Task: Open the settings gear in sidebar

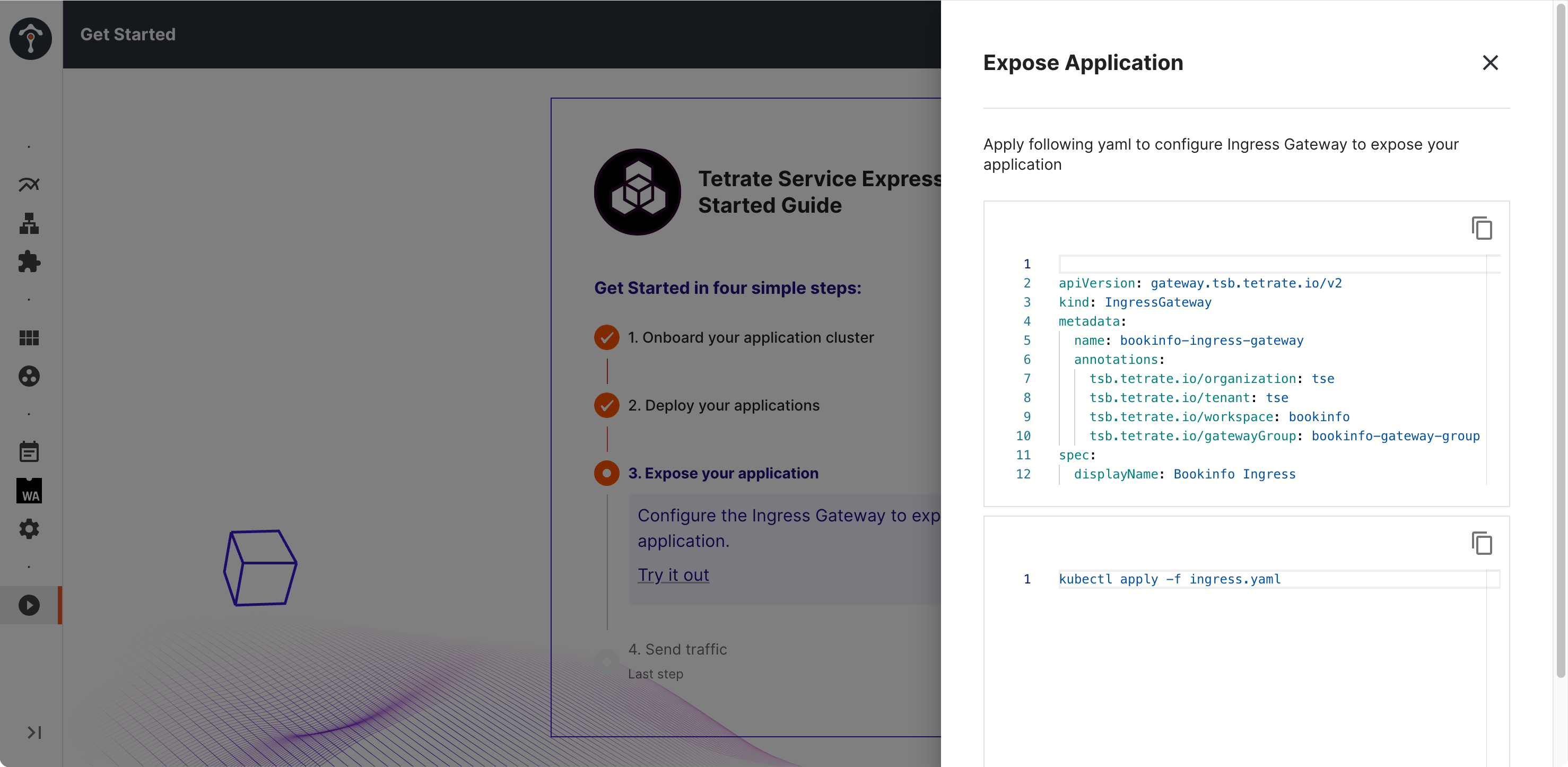Action: [x=29, y=528]
